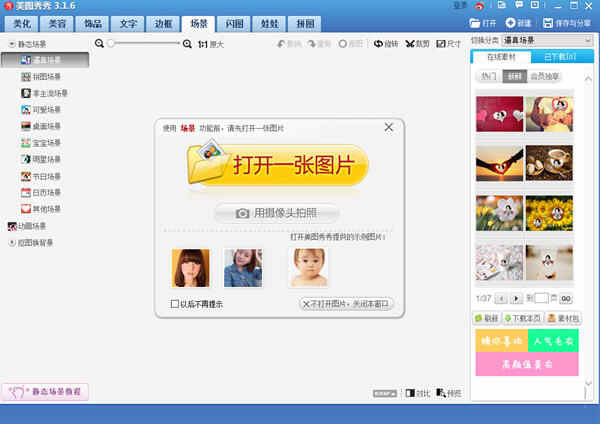Switch to the text (文字) tab

pos(129,22)
